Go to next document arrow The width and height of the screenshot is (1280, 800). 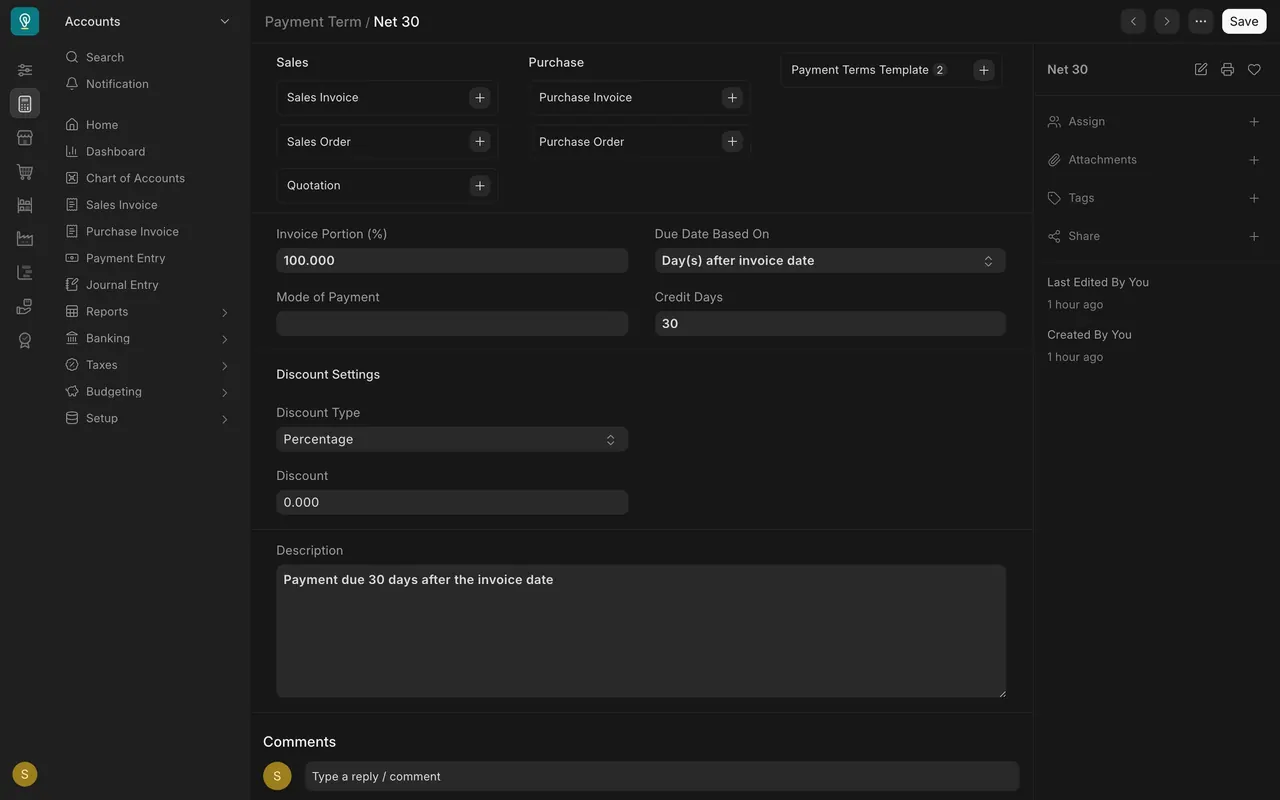(x=1167, y=21)
